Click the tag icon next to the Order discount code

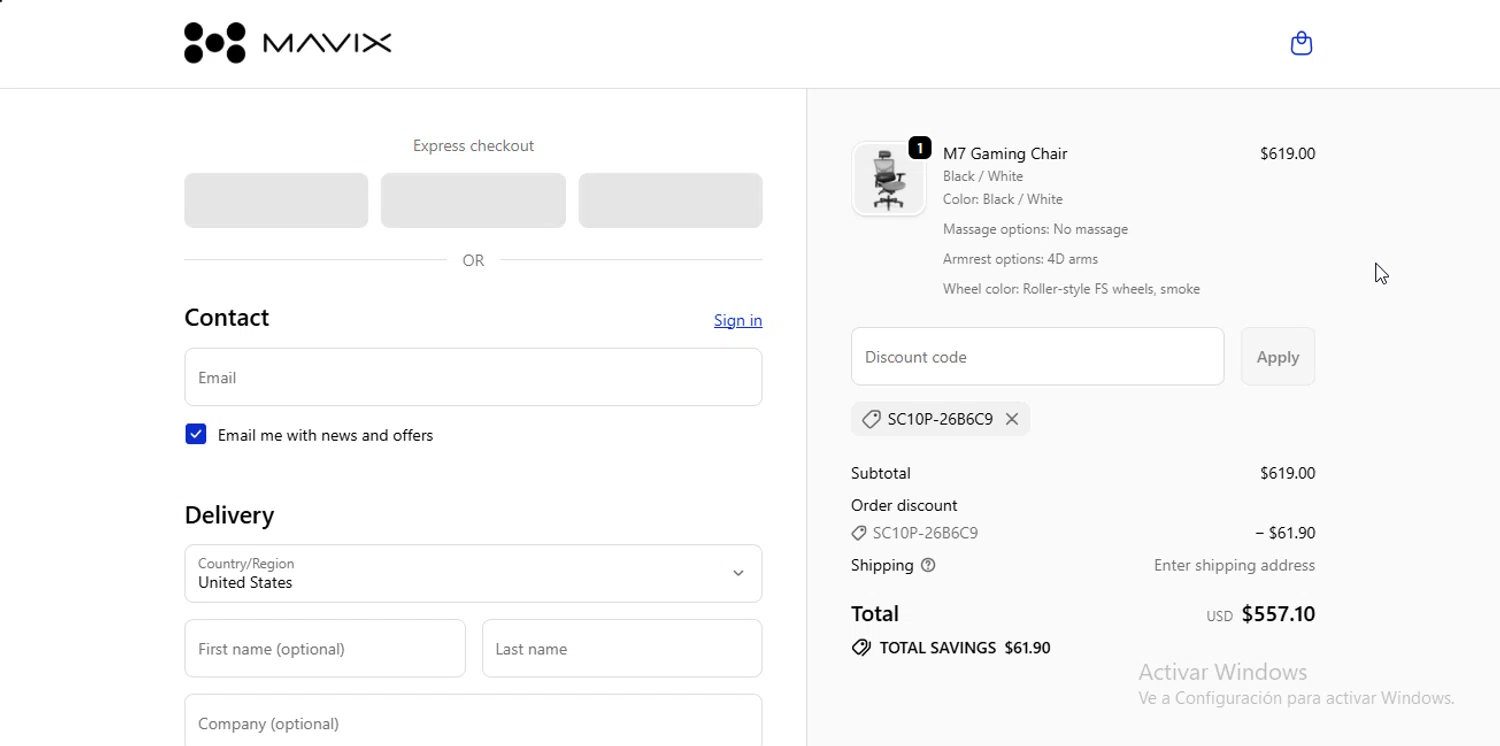pyautogui.click(x=859, y=533)
